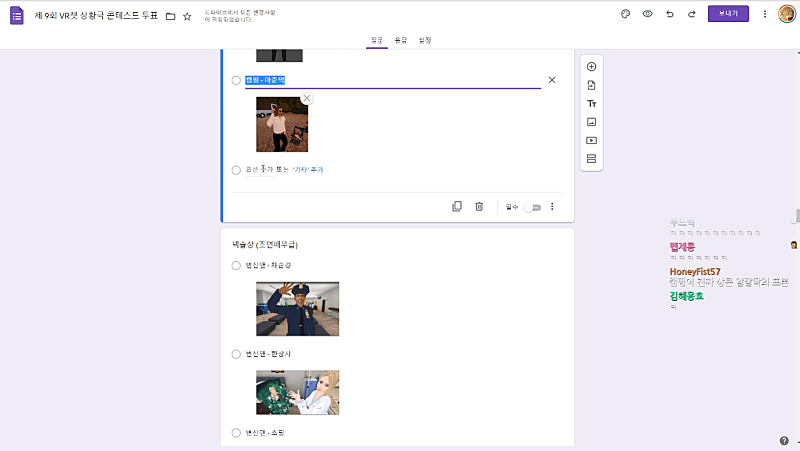Undo the last change
The width and height of the screenshot is (800, 451).
(669, 14)
